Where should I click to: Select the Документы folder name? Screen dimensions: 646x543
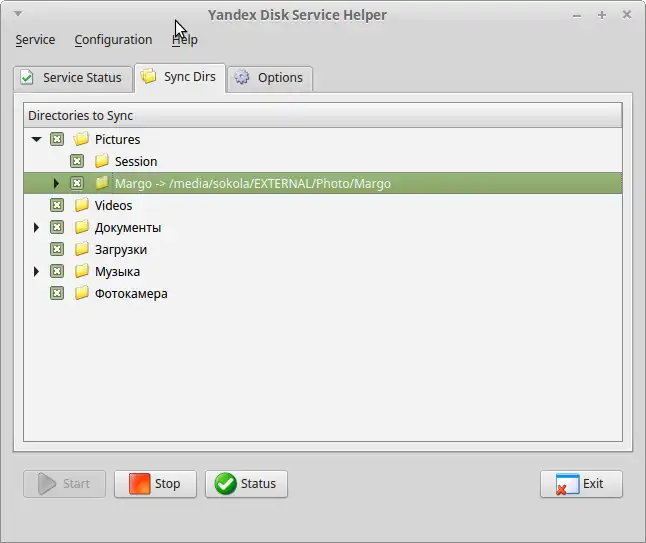coord(128,227)
